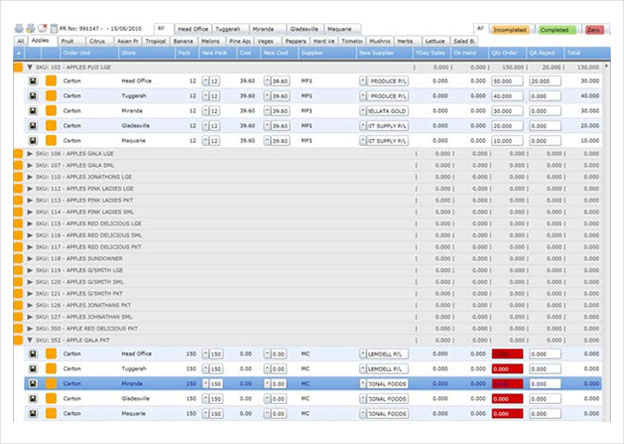Switch to the Head Office store tab

(x=193, y=29)
